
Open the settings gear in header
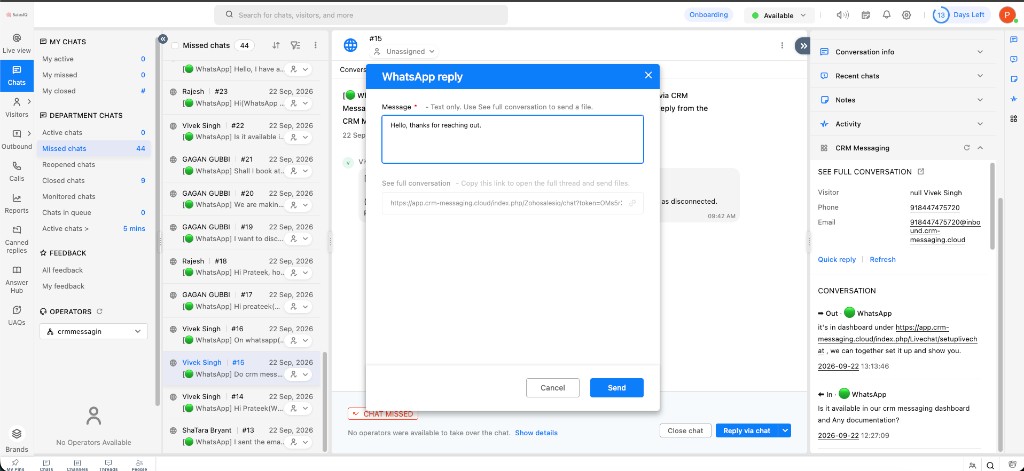pyautogui.click(x=906, y=15)
